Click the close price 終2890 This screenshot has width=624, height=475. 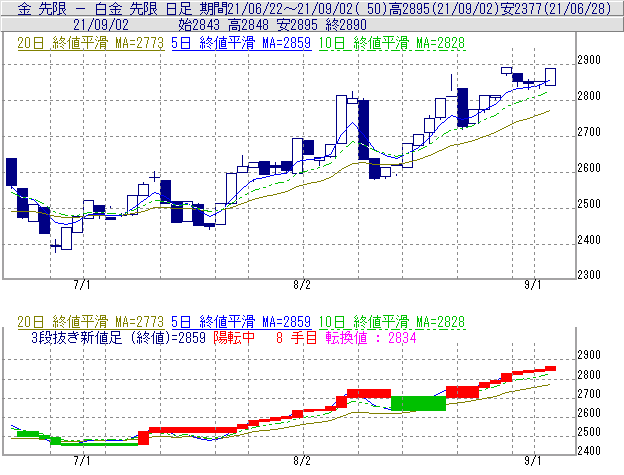346,25
